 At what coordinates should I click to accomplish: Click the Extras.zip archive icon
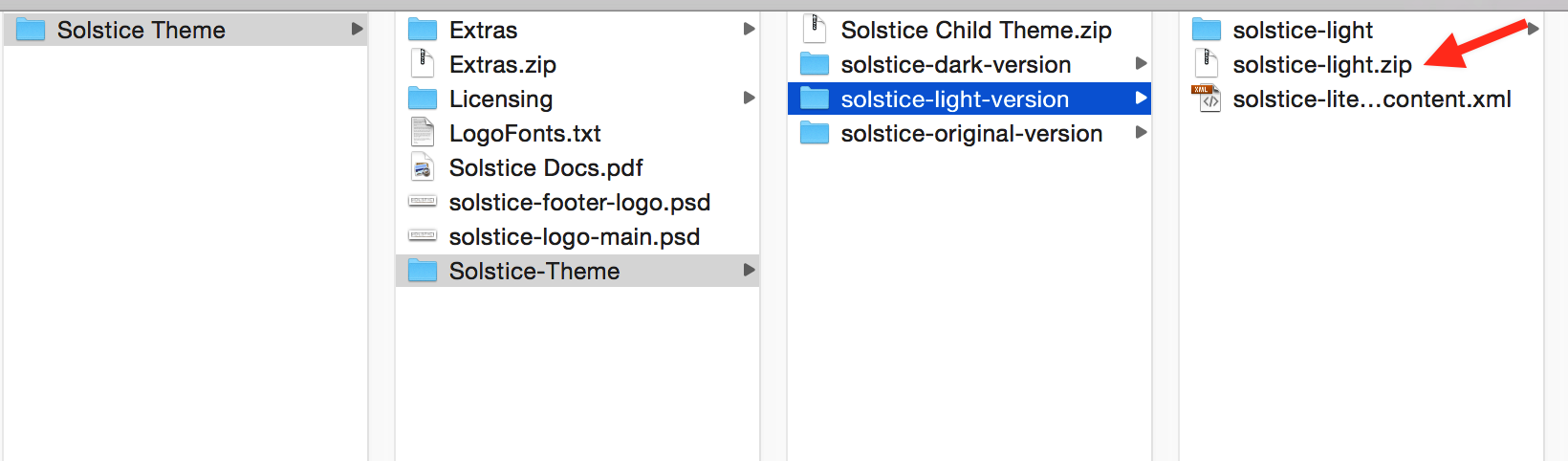[x=423, y=64]
